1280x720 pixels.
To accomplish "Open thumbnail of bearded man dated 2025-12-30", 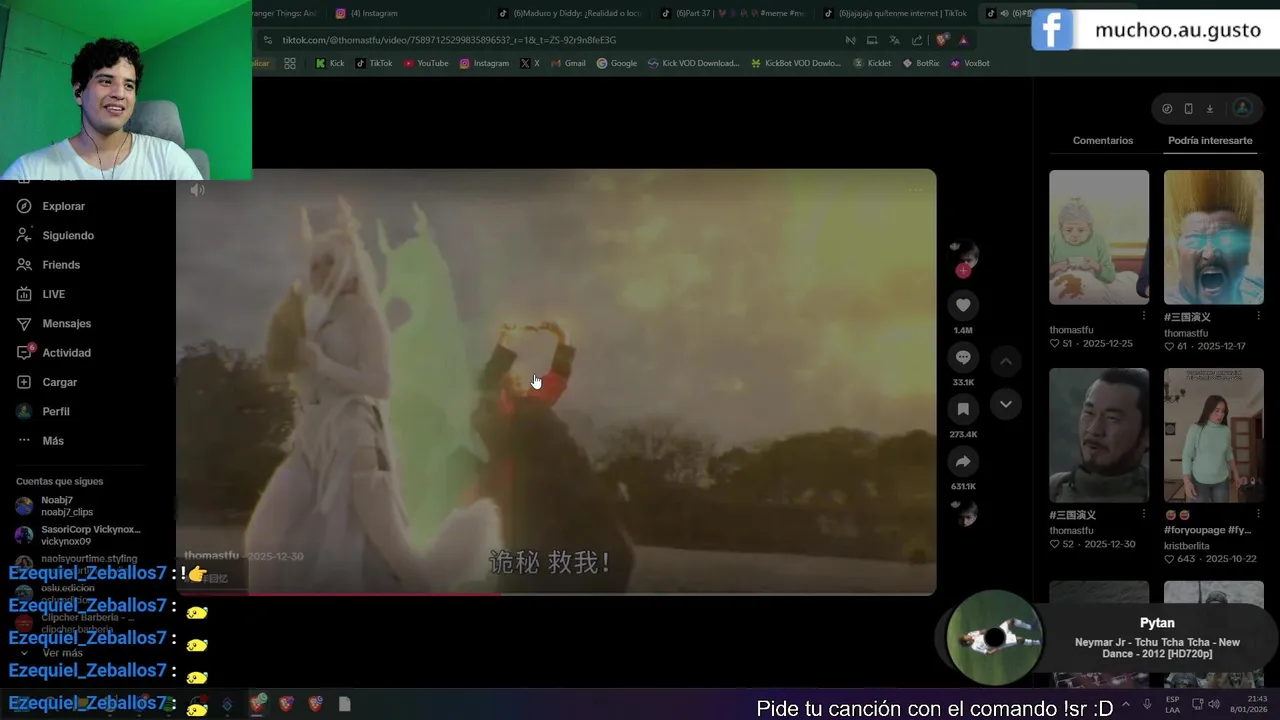I will click(1099, 435).
